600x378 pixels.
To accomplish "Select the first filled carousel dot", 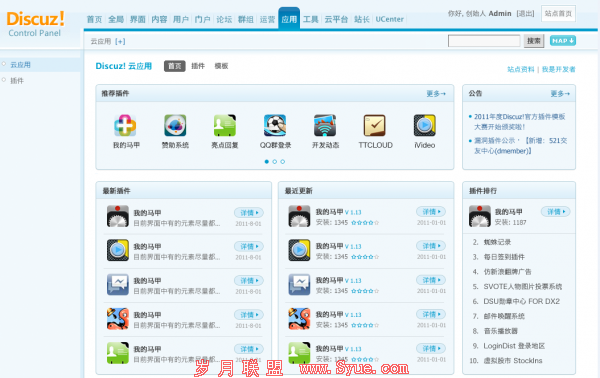I will click(x=267, y=162).
